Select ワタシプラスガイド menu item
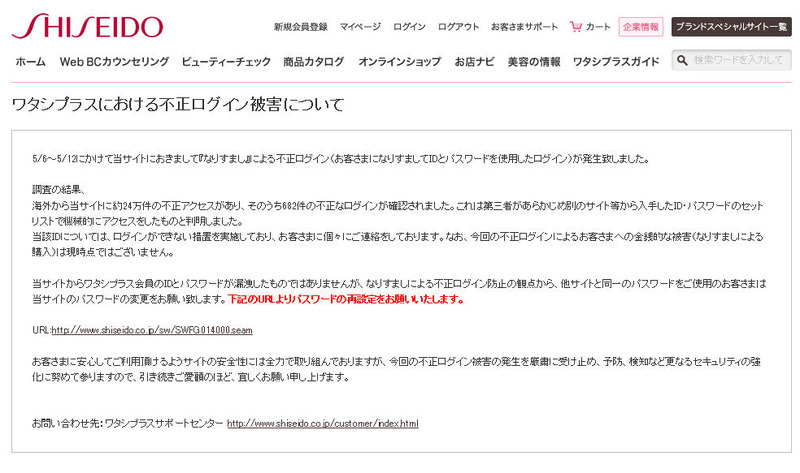800x473 pixels. point(616,62)
